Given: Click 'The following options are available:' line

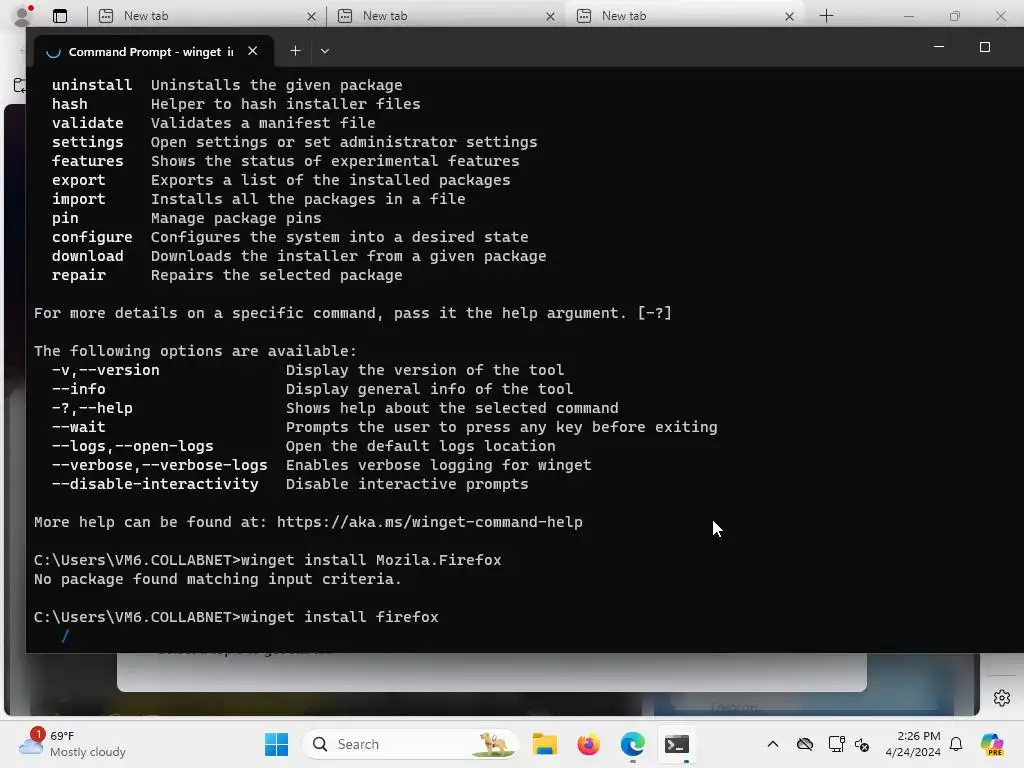Looking at the screenshot, I should coord(195,351).
